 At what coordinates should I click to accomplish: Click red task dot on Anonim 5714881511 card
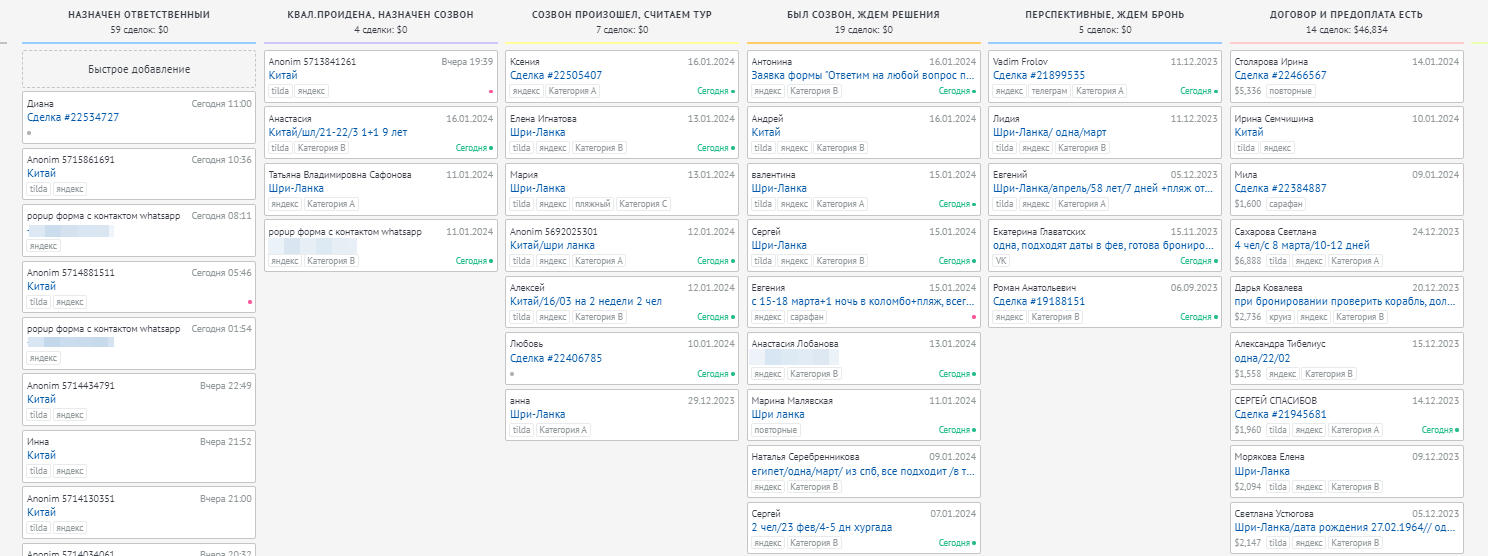(249, 302)
